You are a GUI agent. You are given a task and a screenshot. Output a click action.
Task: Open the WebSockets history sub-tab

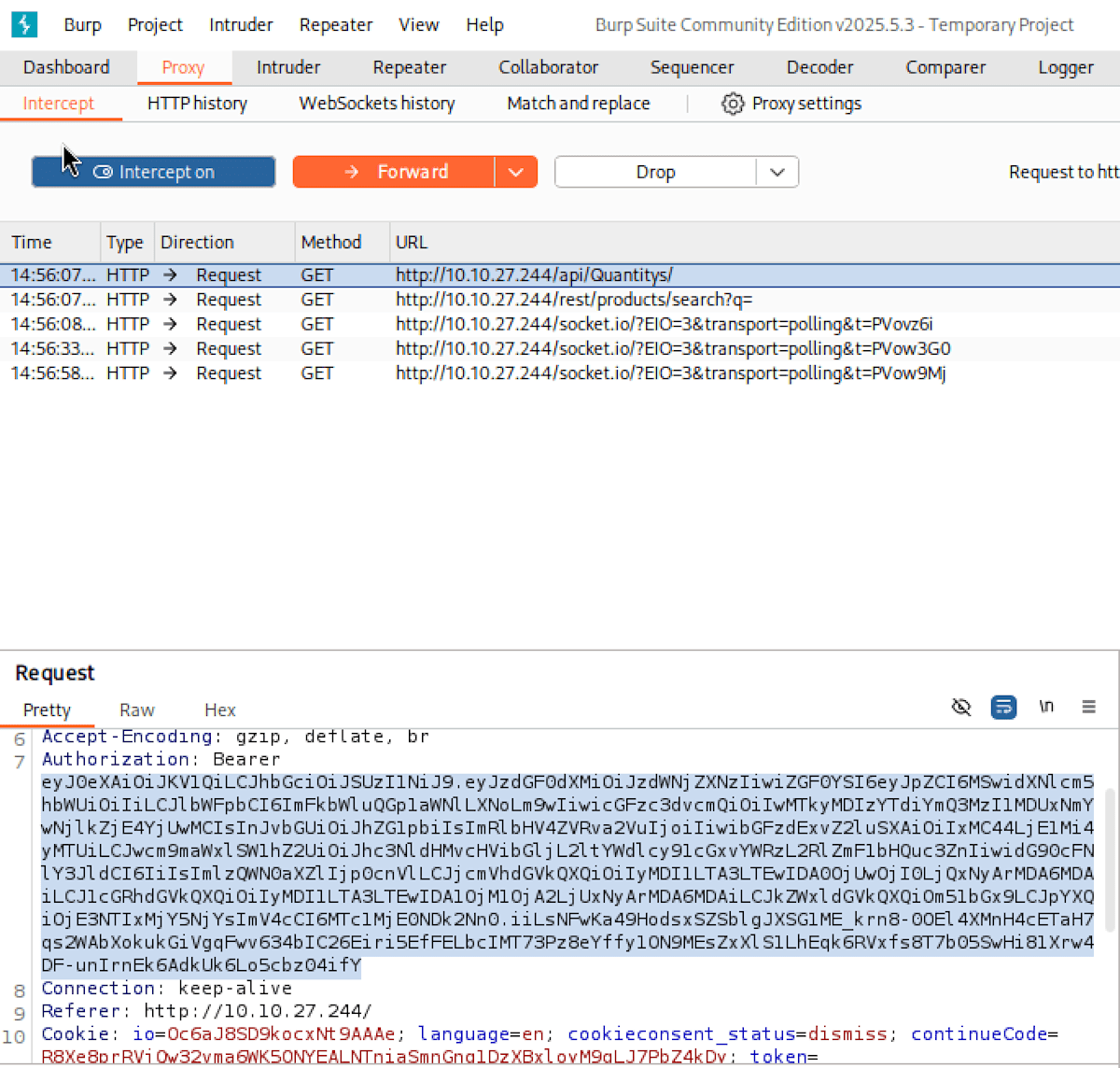click(377, 104)
